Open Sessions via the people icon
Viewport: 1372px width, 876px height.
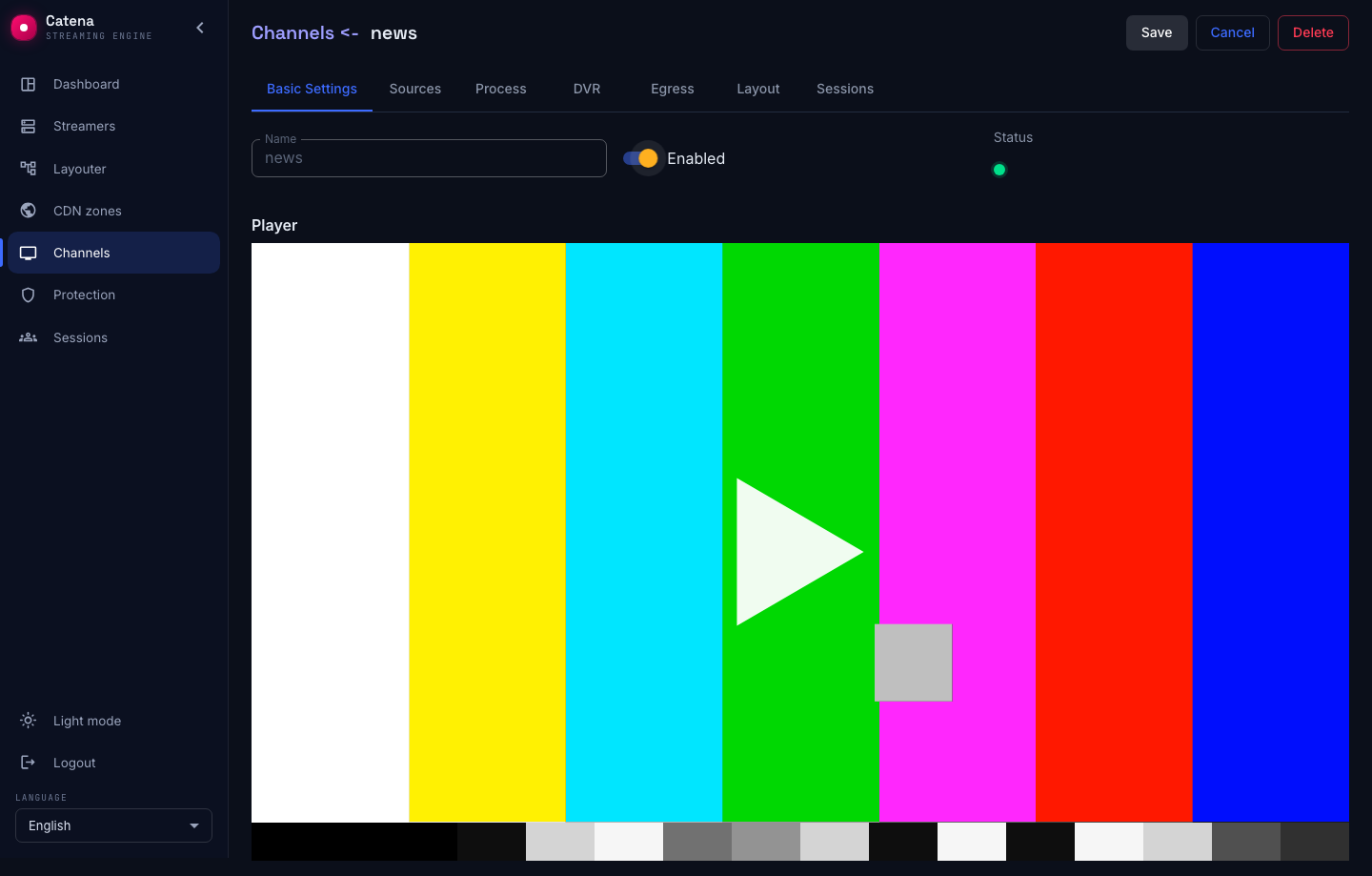[29, 337]
